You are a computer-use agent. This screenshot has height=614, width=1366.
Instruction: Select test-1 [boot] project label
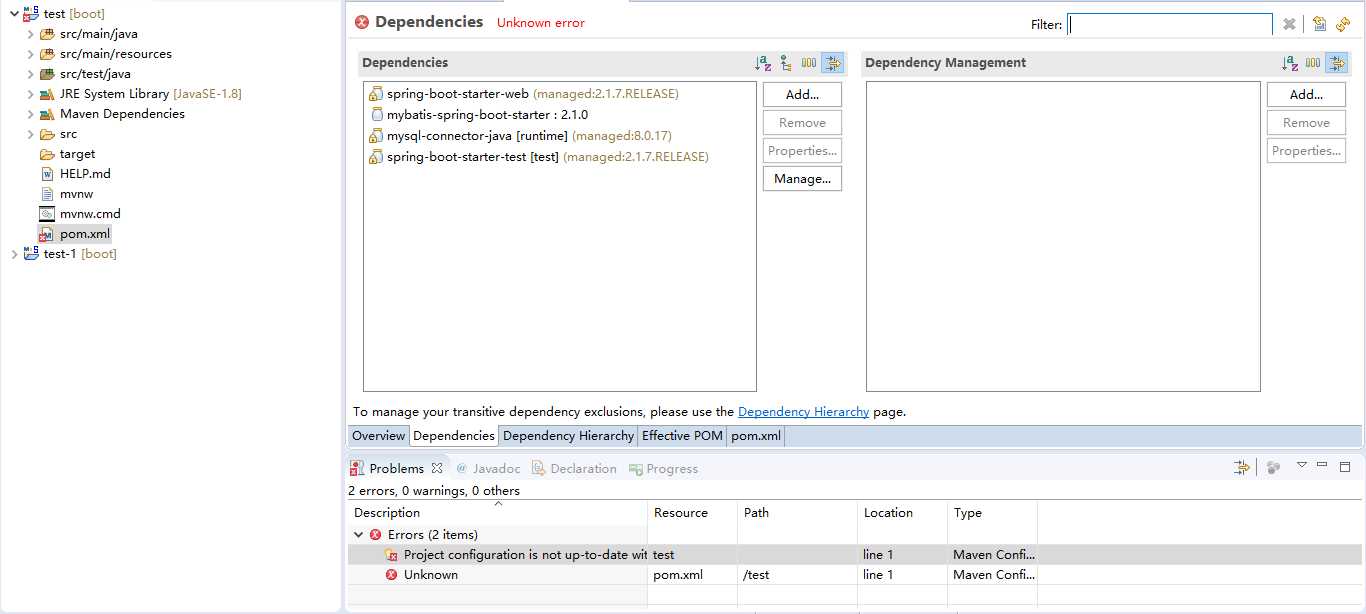80,254
